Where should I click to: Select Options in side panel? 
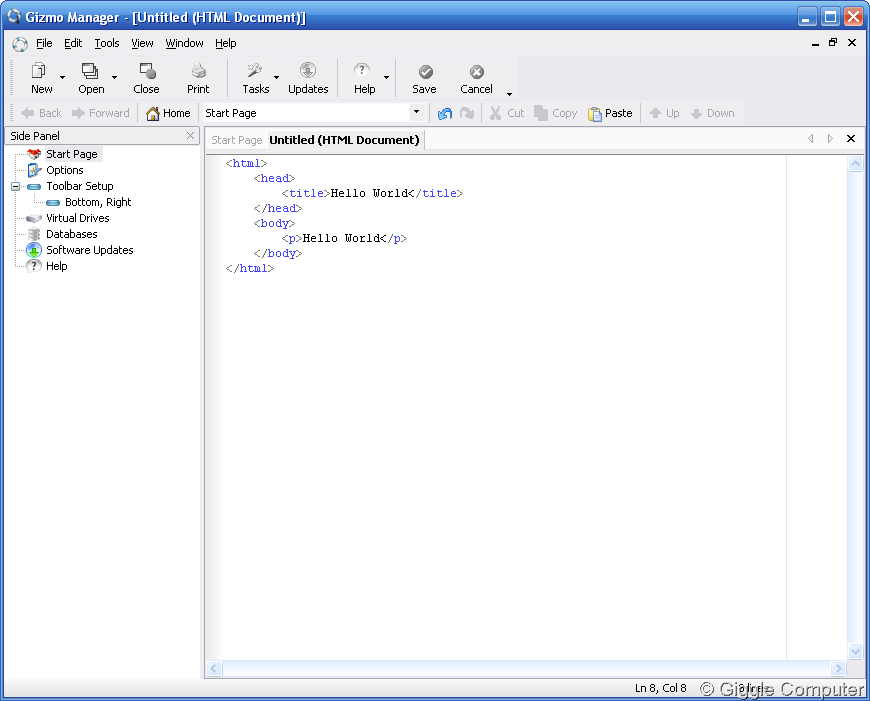coord(64,170)
